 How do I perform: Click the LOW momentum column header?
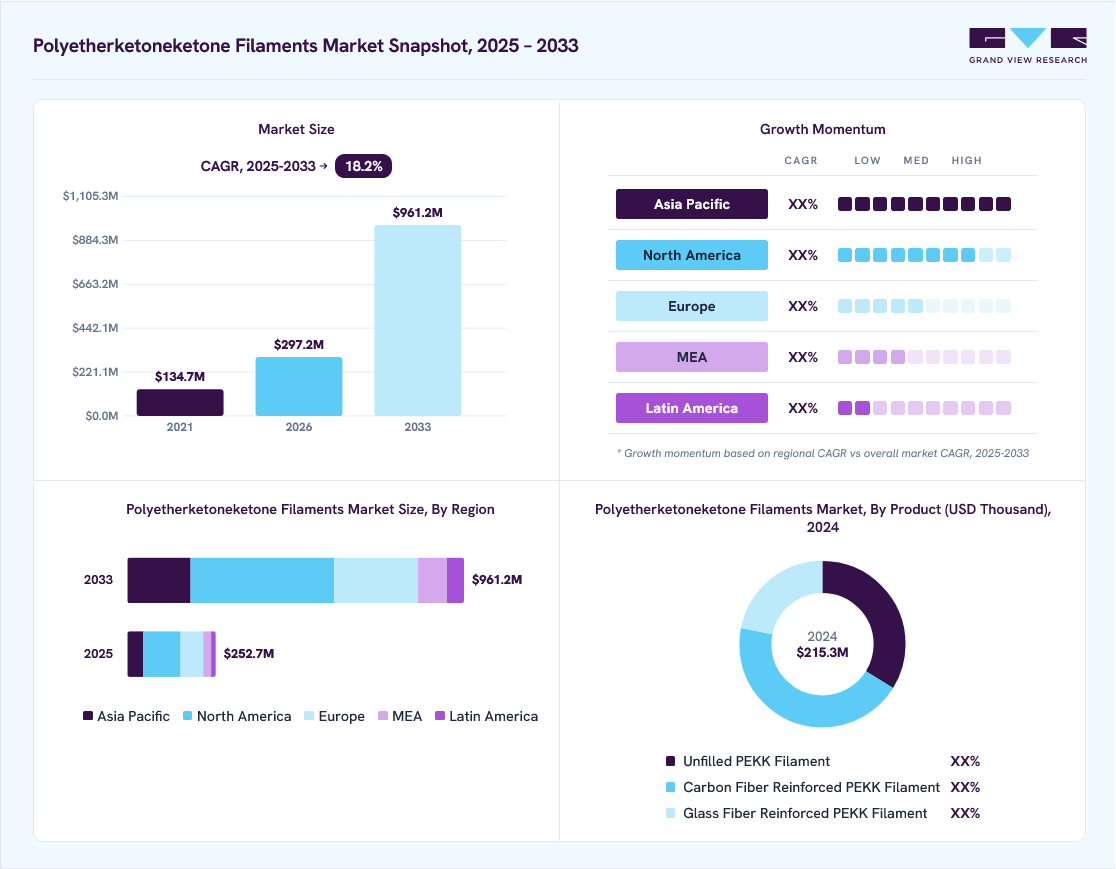click(x=868, y=161)
